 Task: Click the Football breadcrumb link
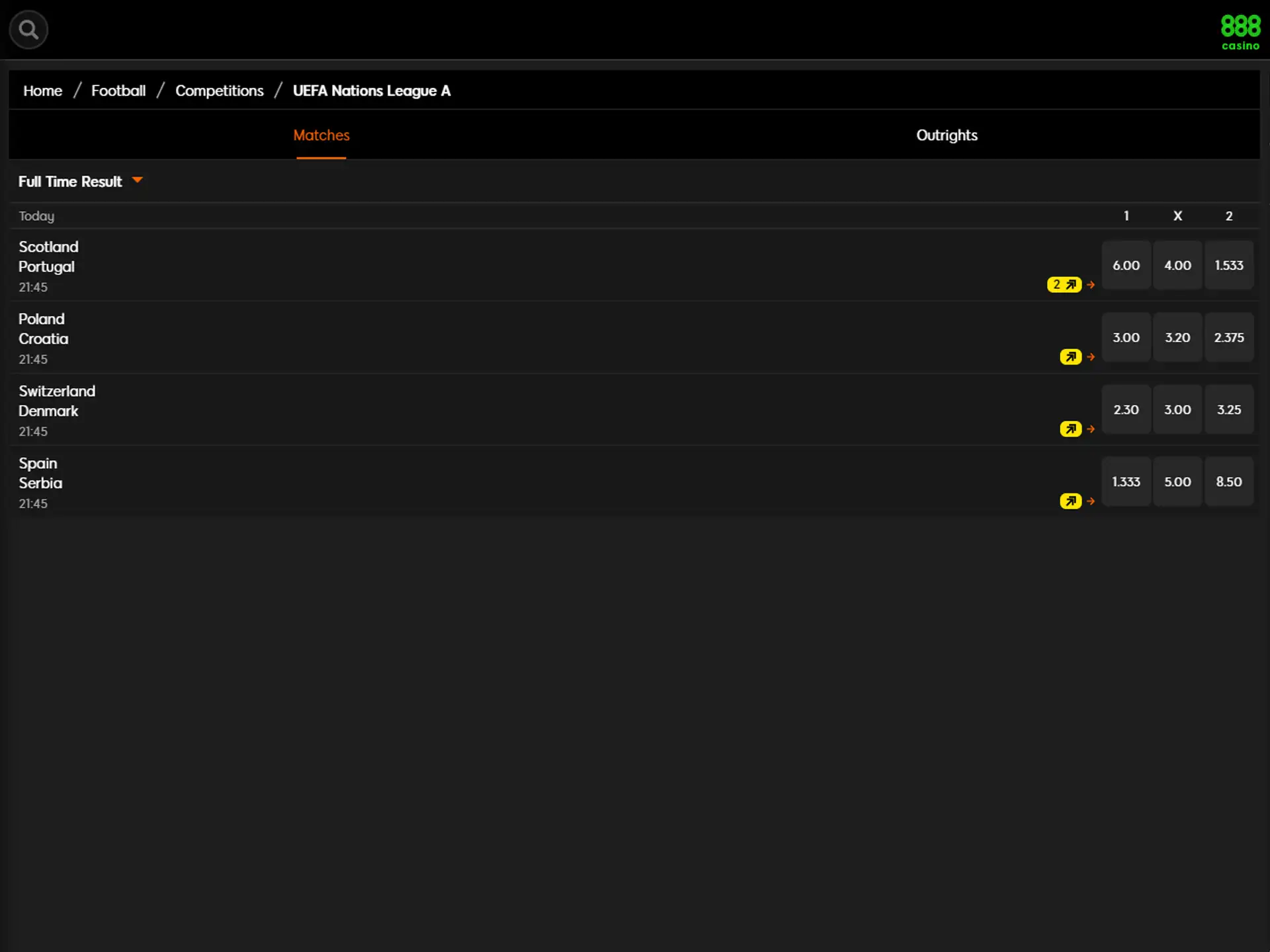coord(118,90)
